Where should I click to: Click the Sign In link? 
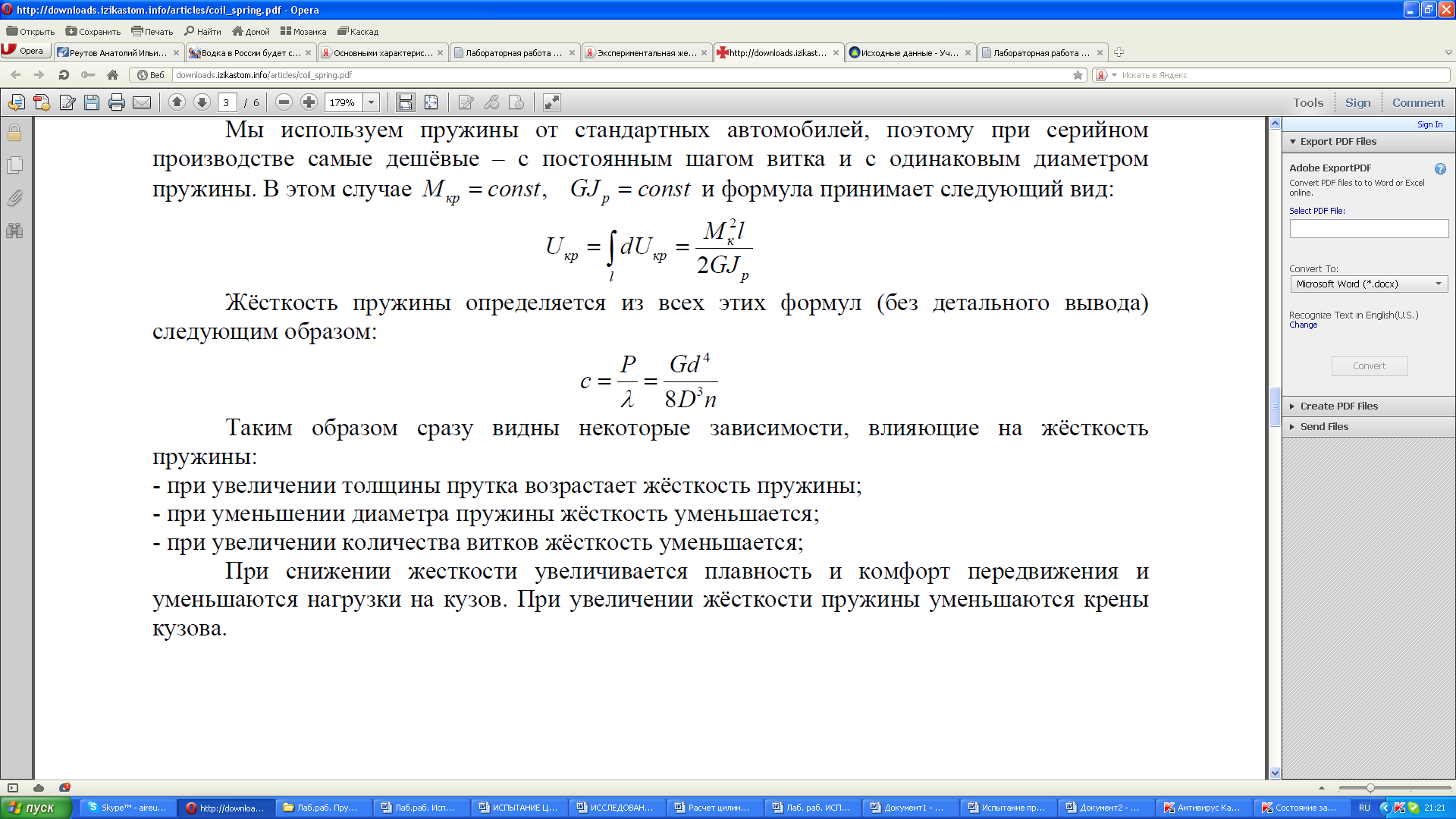pyautogui.click(x=1429, y=124)
